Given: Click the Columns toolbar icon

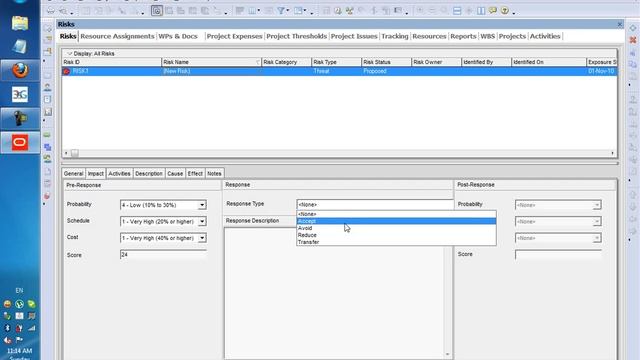Looking at the screenshot, I should point(252,11).
